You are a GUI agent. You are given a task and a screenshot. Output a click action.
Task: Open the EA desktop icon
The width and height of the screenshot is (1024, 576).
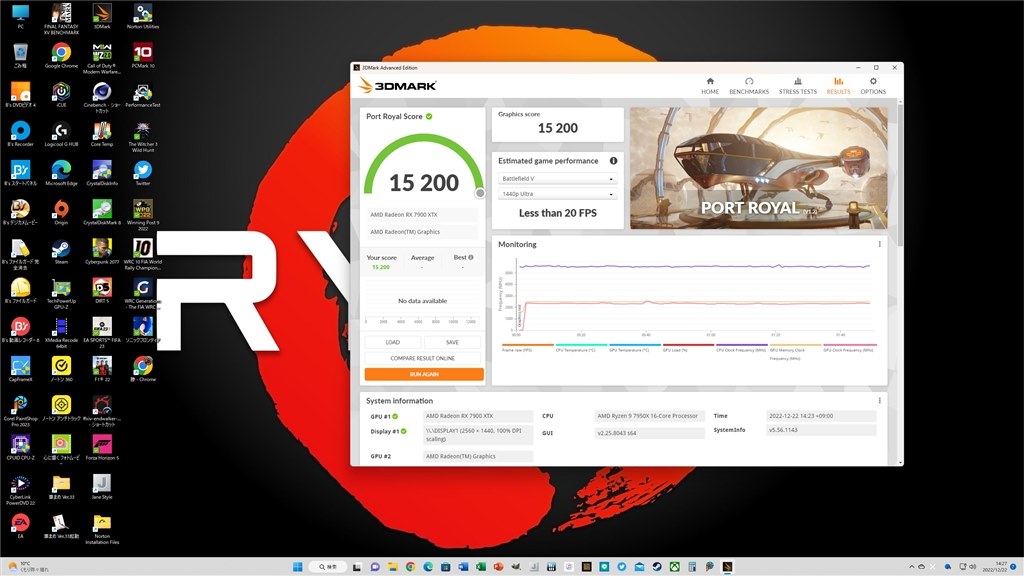point(20,526)
